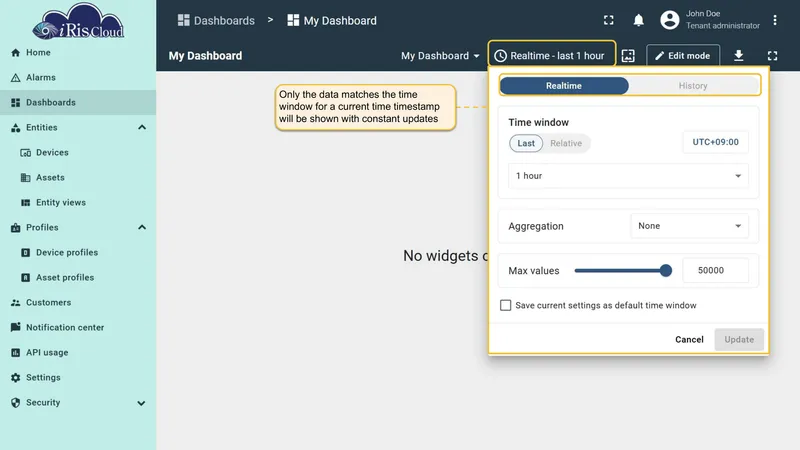Click the Customers people icon

tap(16, 303)
